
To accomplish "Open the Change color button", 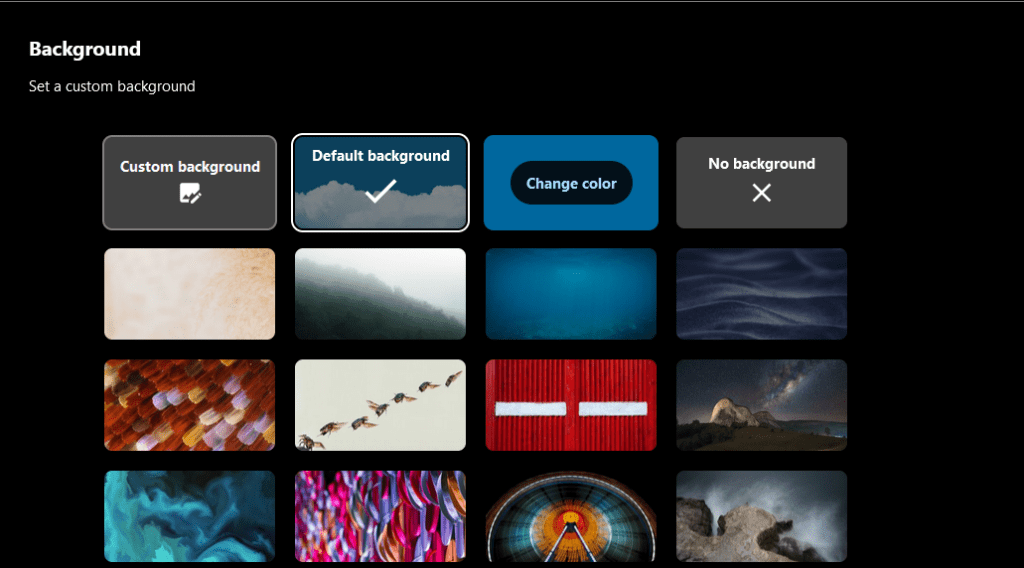I will [x=571, y=183].
